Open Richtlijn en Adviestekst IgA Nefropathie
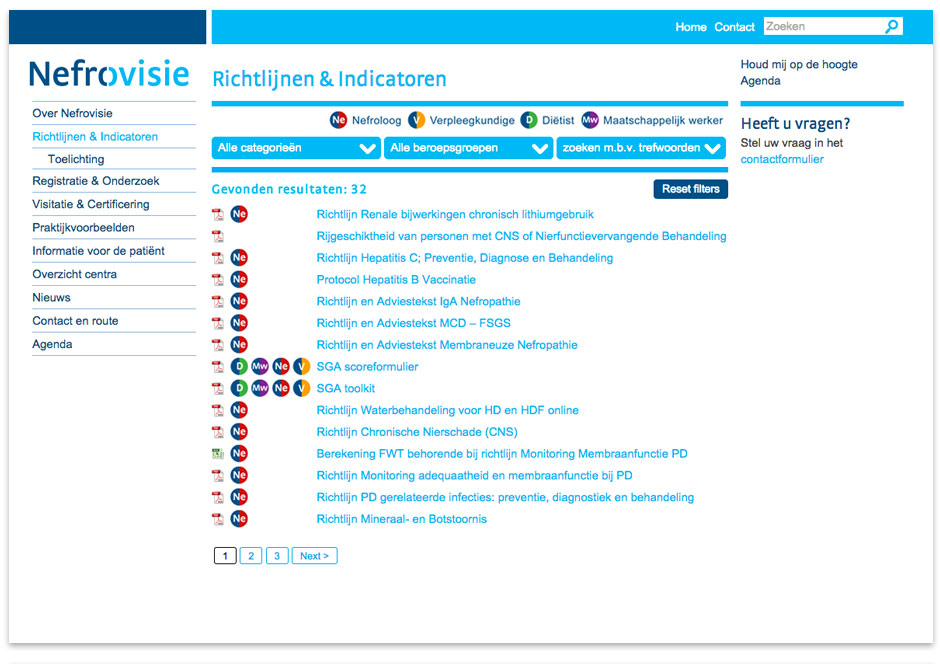This screenshot has height=664, width=940. pos(418,301)
